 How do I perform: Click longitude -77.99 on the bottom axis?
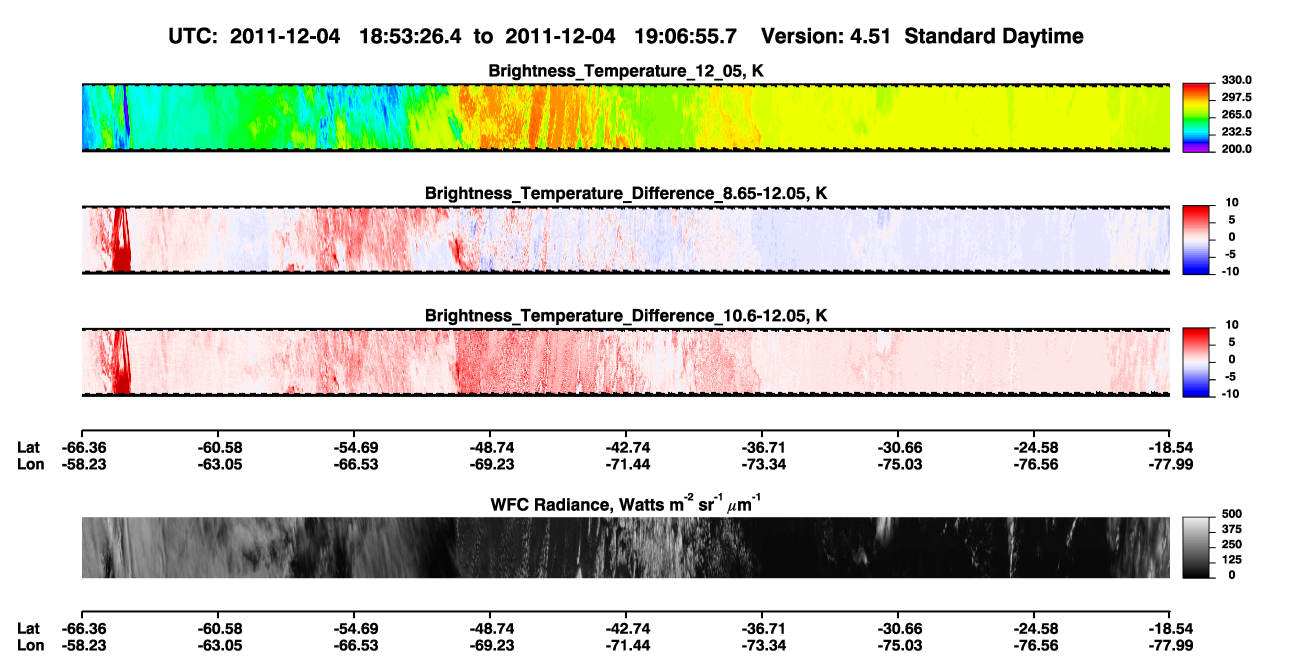click(x=1170, y=645)
